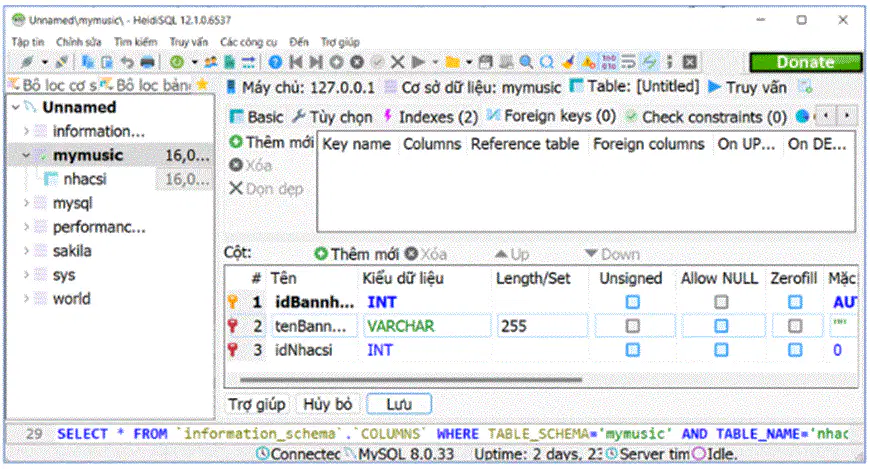
Task: Click the VARCHAR data type cell
Action: [427, 326]
